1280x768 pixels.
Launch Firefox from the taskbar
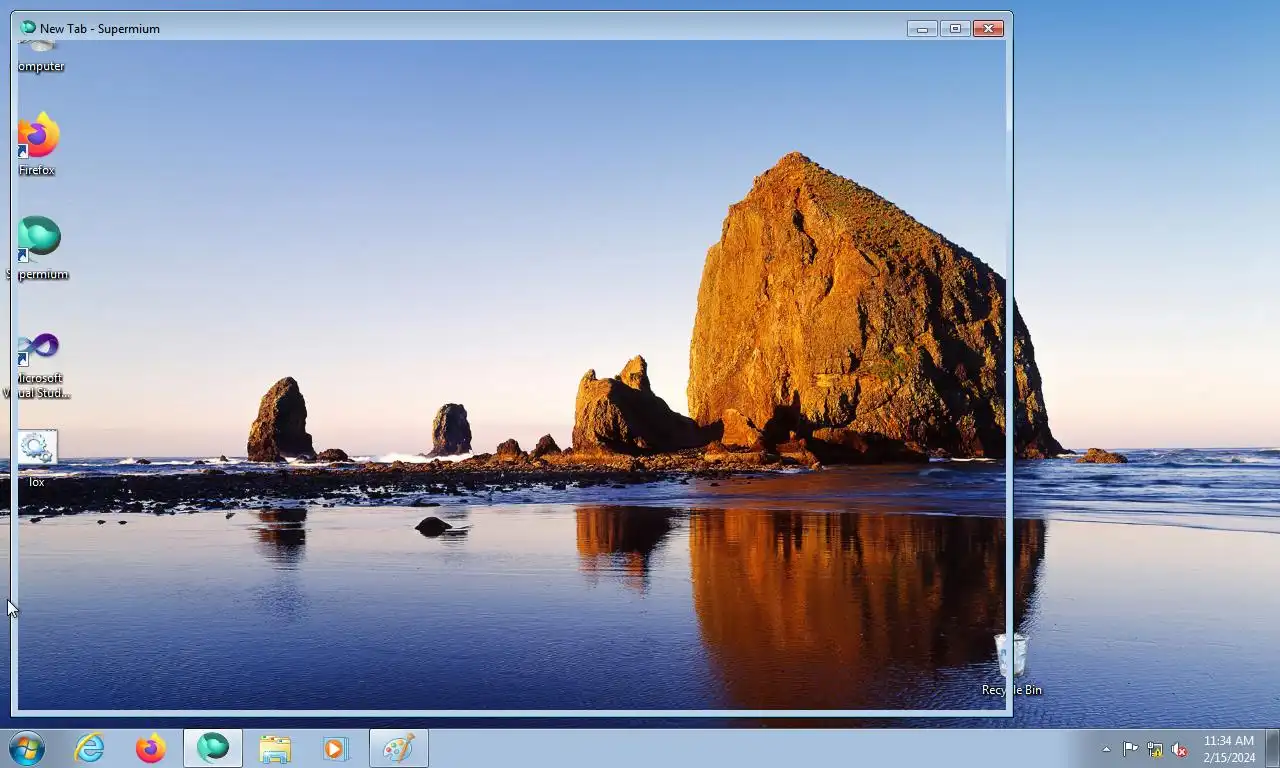coord(151,748)
